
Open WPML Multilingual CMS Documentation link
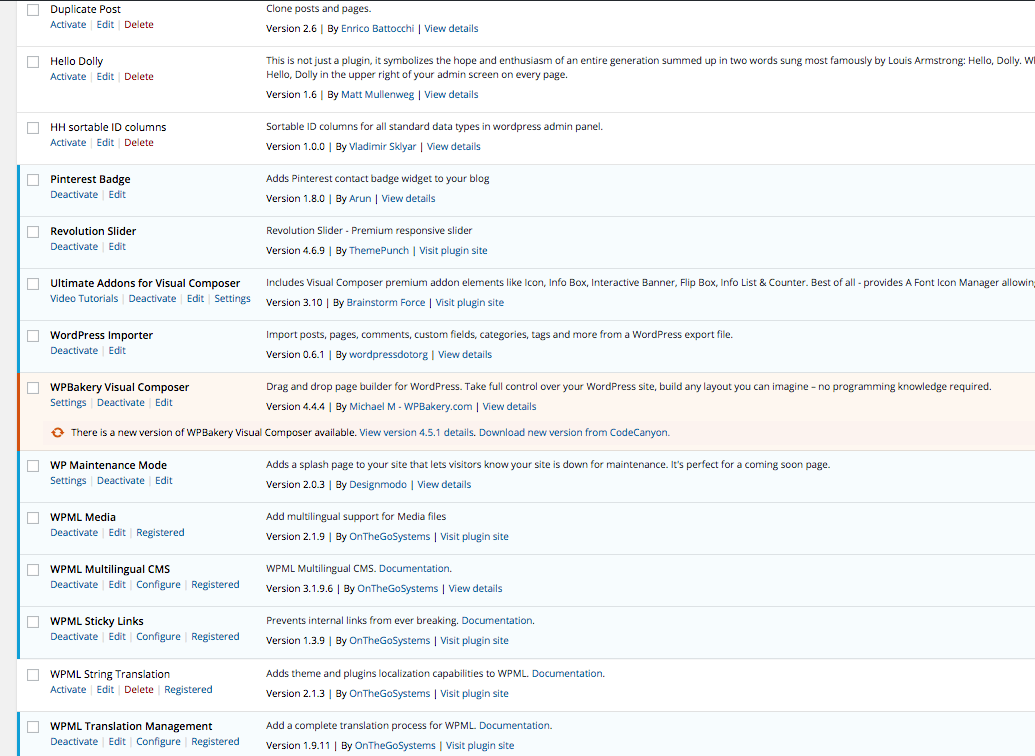(415, 568)
